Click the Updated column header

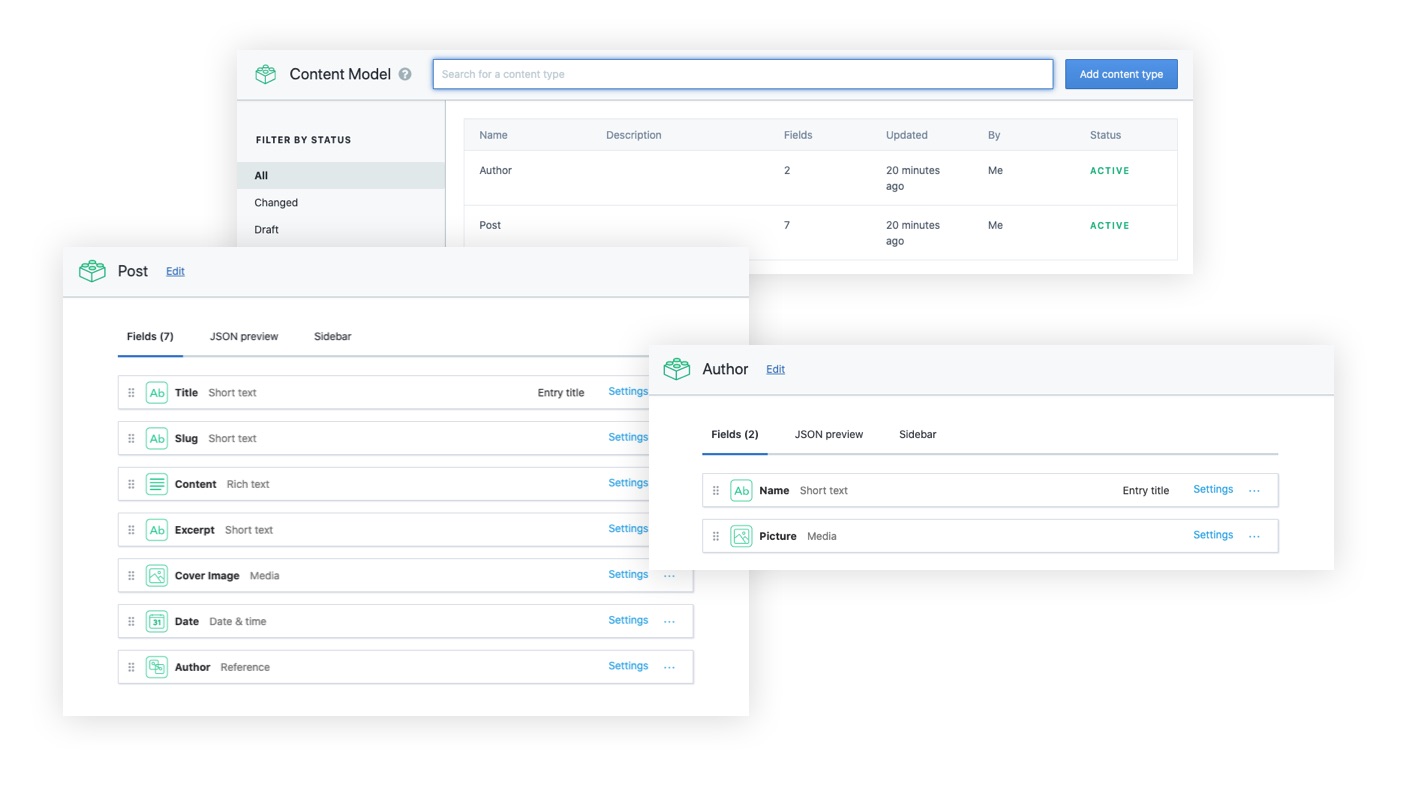click(x=907, y=135)
